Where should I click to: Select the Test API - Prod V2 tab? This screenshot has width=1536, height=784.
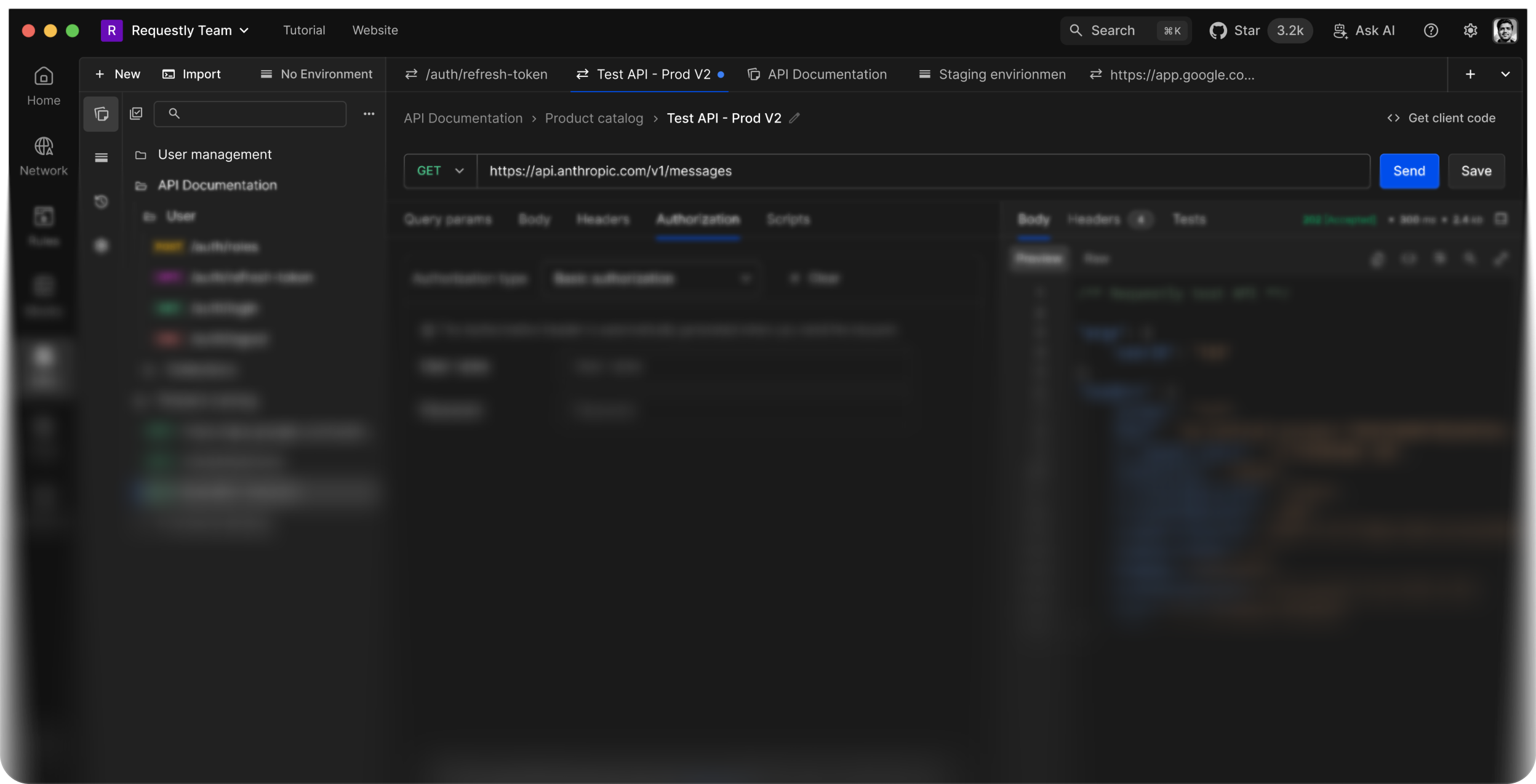pyautogui.click(x=649, y=74)
